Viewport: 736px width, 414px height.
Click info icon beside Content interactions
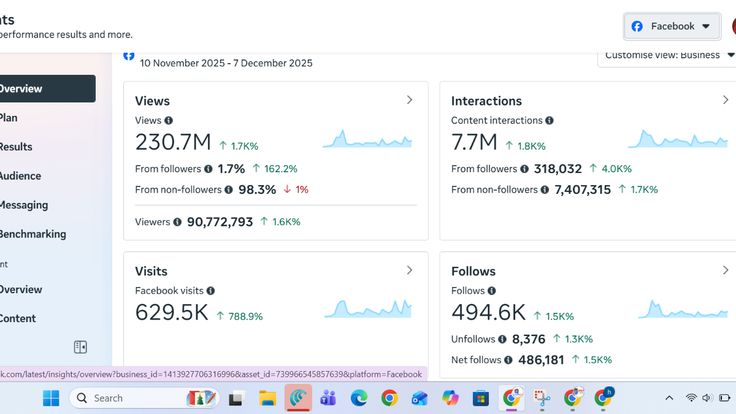pyautogui.click(x=550, y=121)
